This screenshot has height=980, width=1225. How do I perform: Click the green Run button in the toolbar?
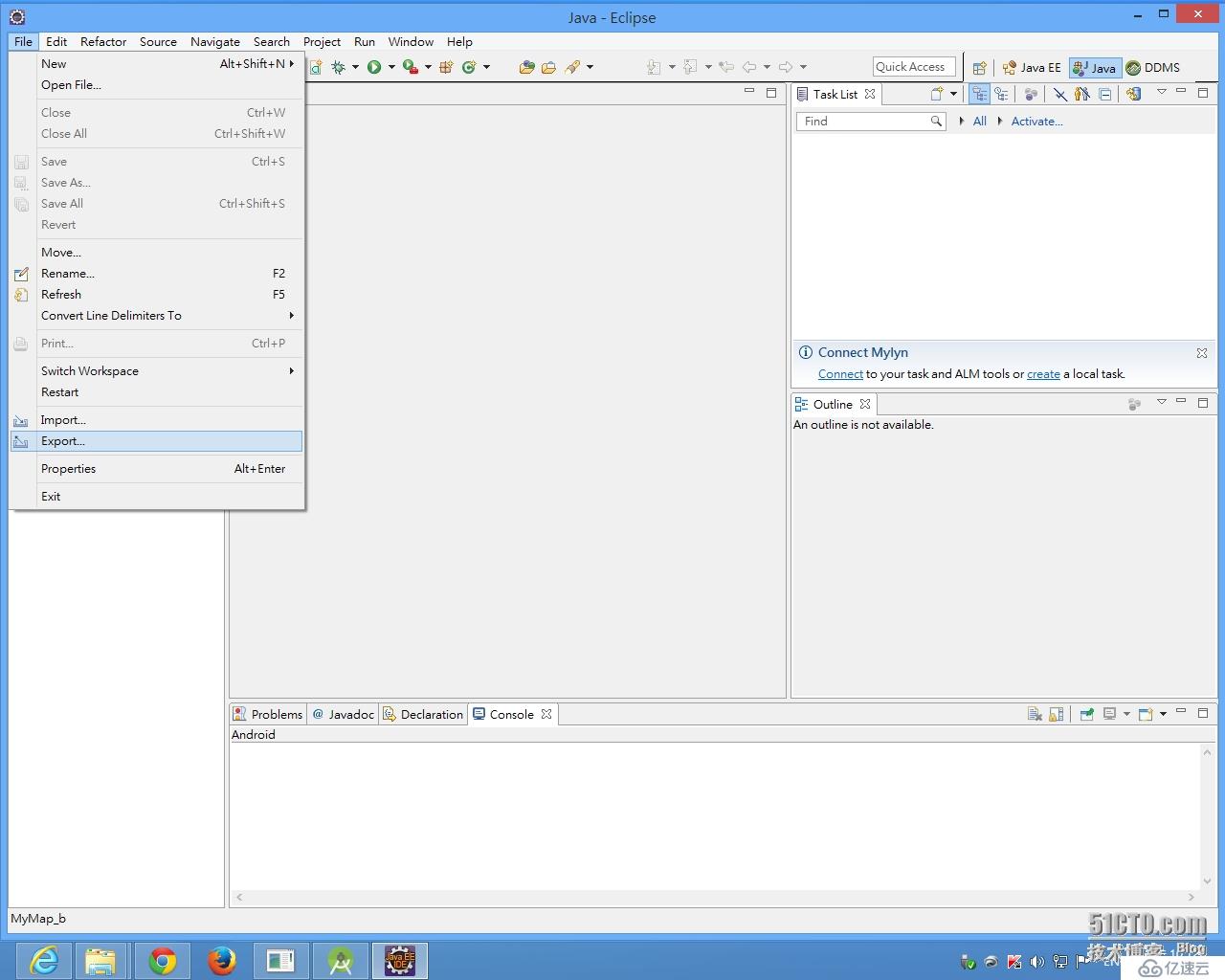pos(374,67)
